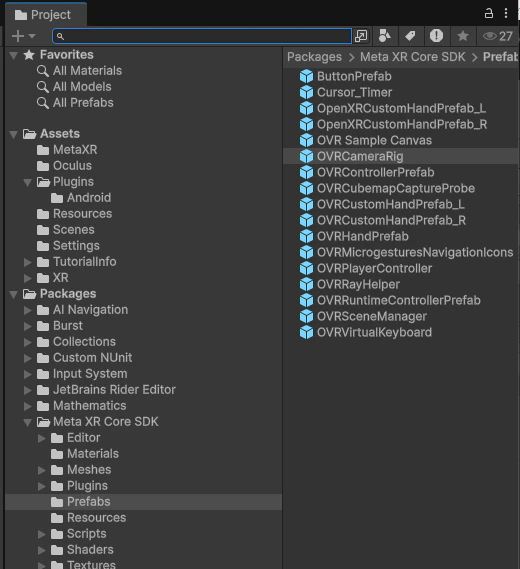Select Resources folder under Meta XR Core SDK
This screenshot has height=569, width=520.
click(x=88, y=517)
